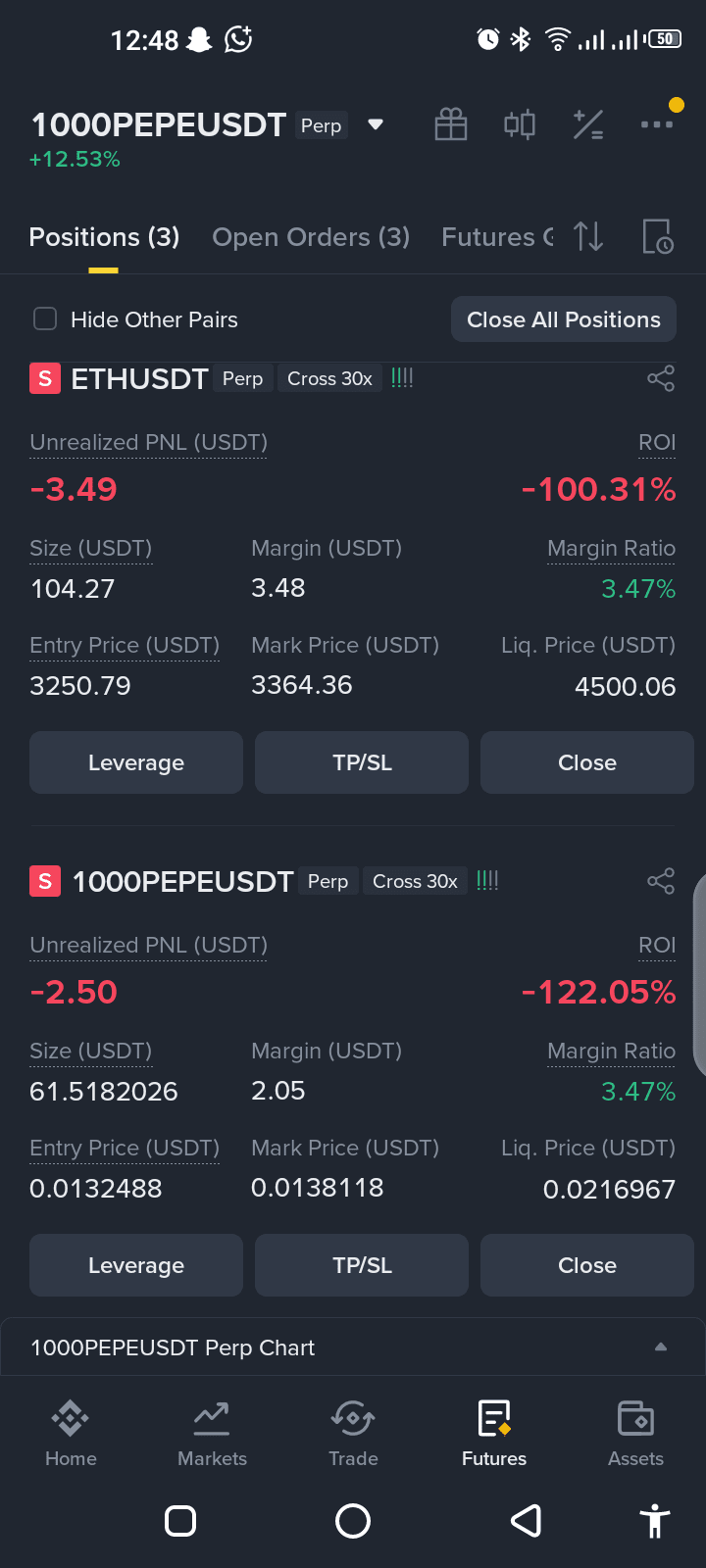Adjust Leverage for the 1000PEPEUSDT position
The image size is (706, 1568).
[136, 1265]
